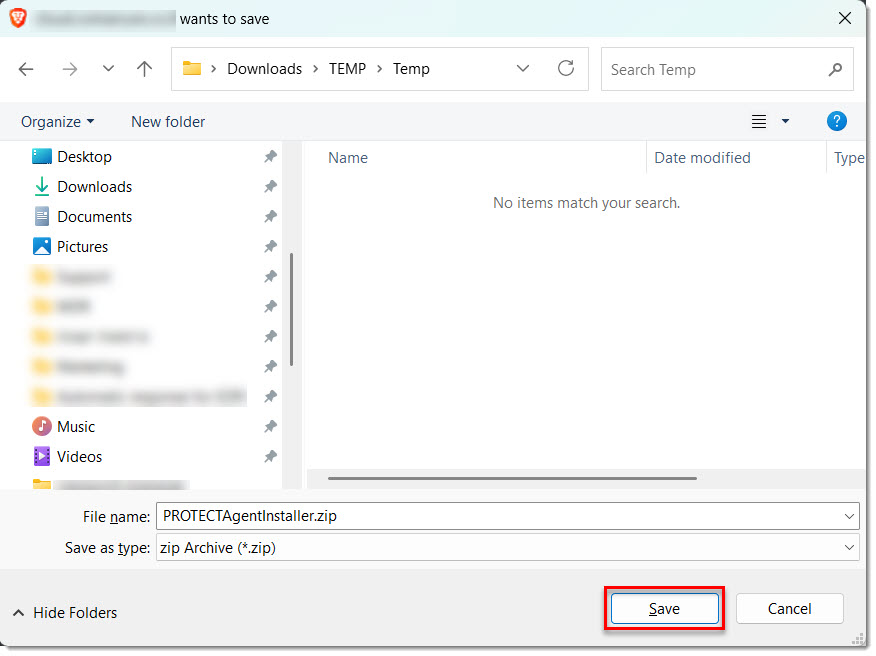Image resolution: width=876 pixels, height=656 pixels.
Task: Click the folder icon in address bar
Action: (193, 69)
